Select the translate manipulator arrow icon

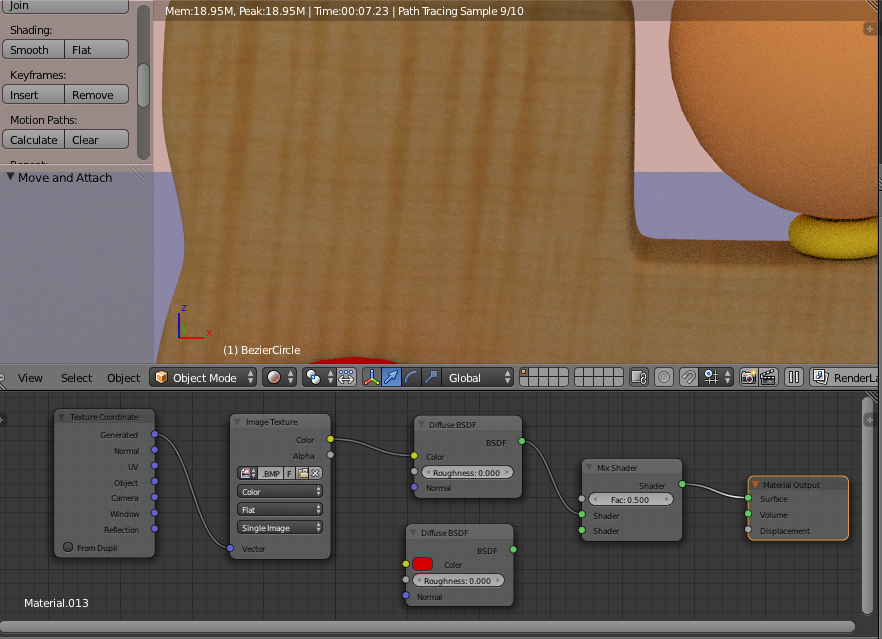click(x=391, y=377)
